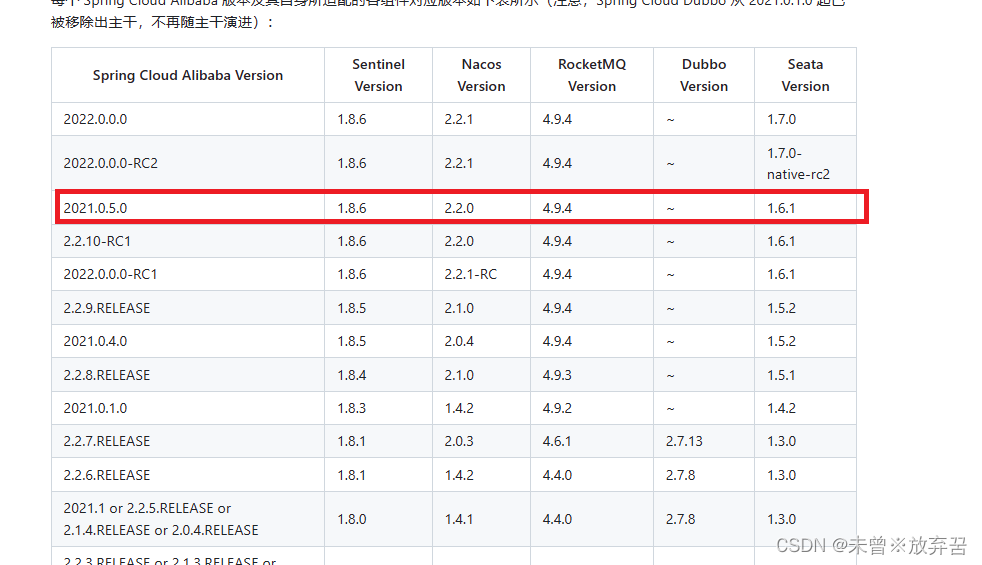Click the 'Seata Version' column header
Viewport: 982px width, 565px height.
pos(805,75)
